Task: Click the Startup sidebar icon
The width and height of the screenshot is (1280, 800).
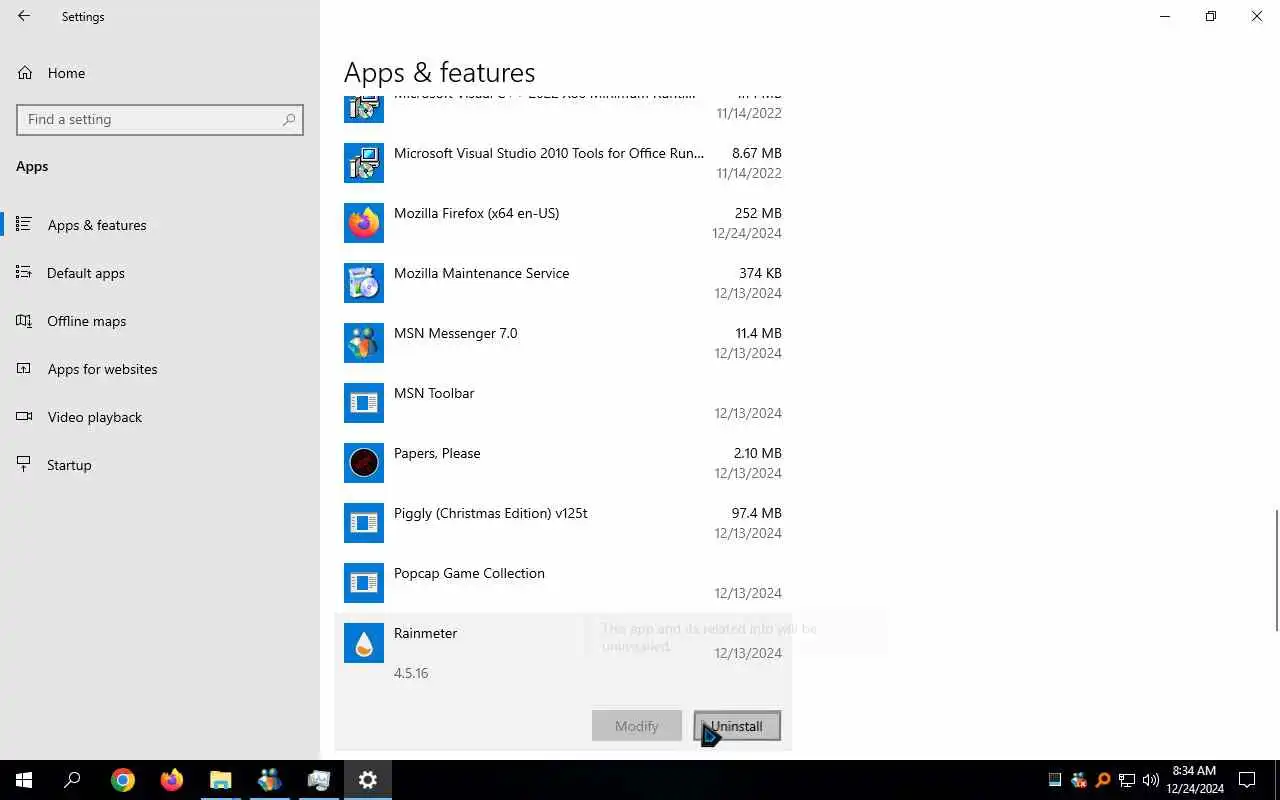Action: tap(24, 464)
